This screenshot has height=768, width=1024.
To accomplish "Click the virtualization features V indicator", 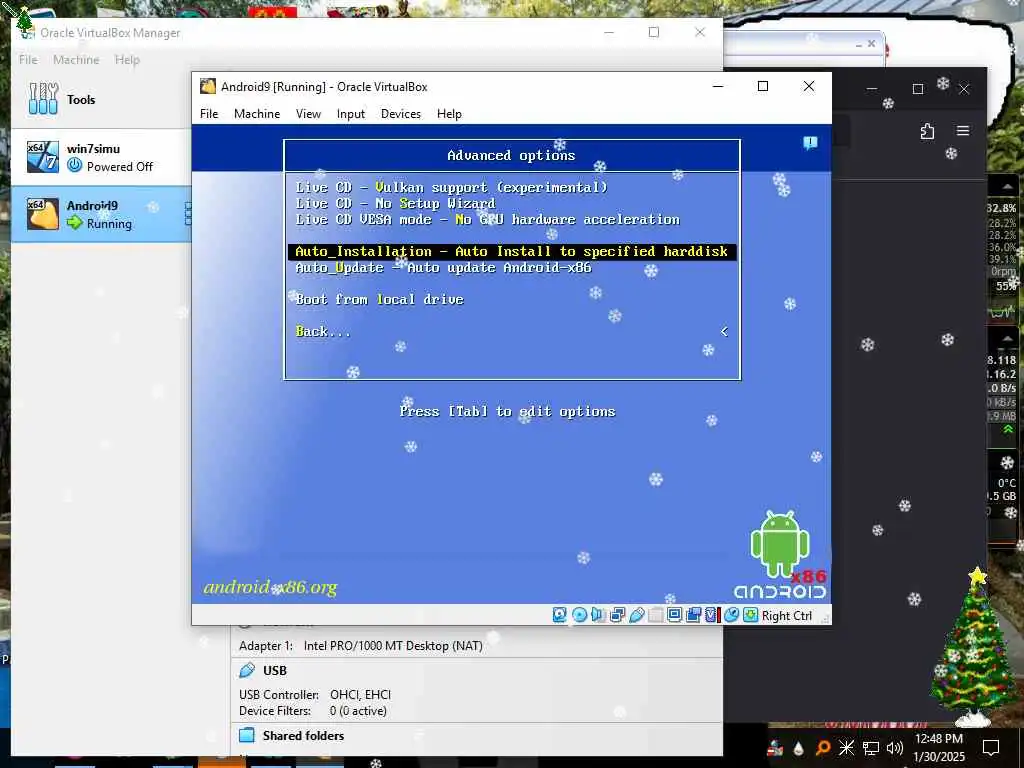I will pos(711,615).
